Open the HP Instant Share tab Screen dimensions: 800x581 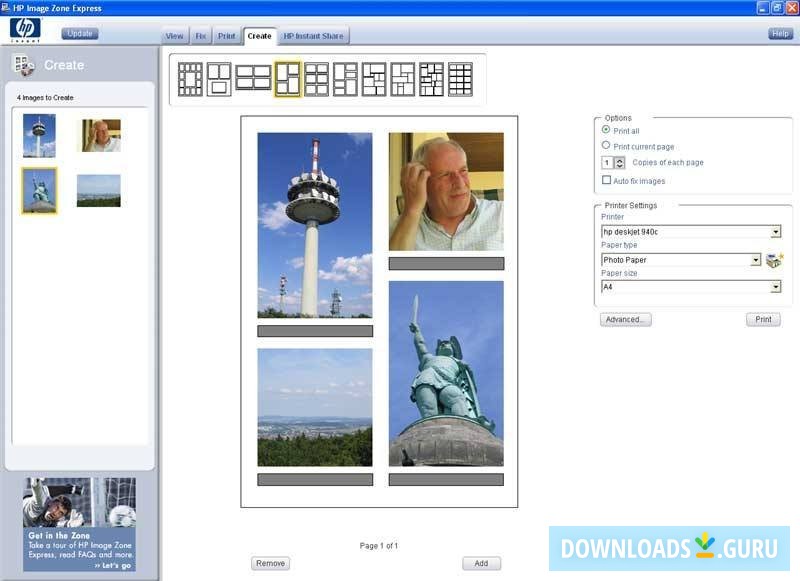tap(313, 34)
